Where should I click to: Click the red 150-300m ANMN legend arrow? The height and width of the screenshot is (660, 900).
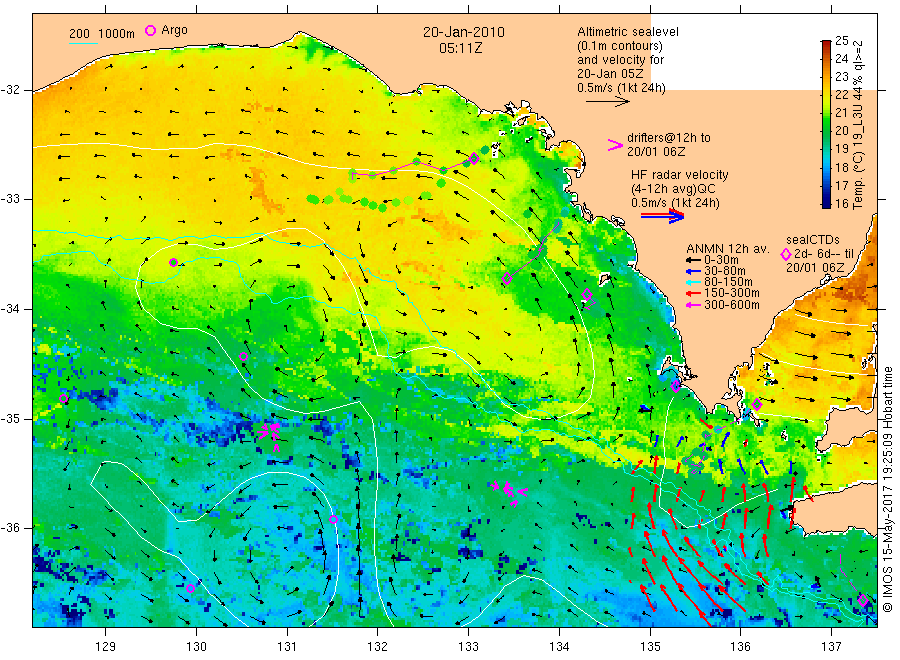(x=693, y=293)
